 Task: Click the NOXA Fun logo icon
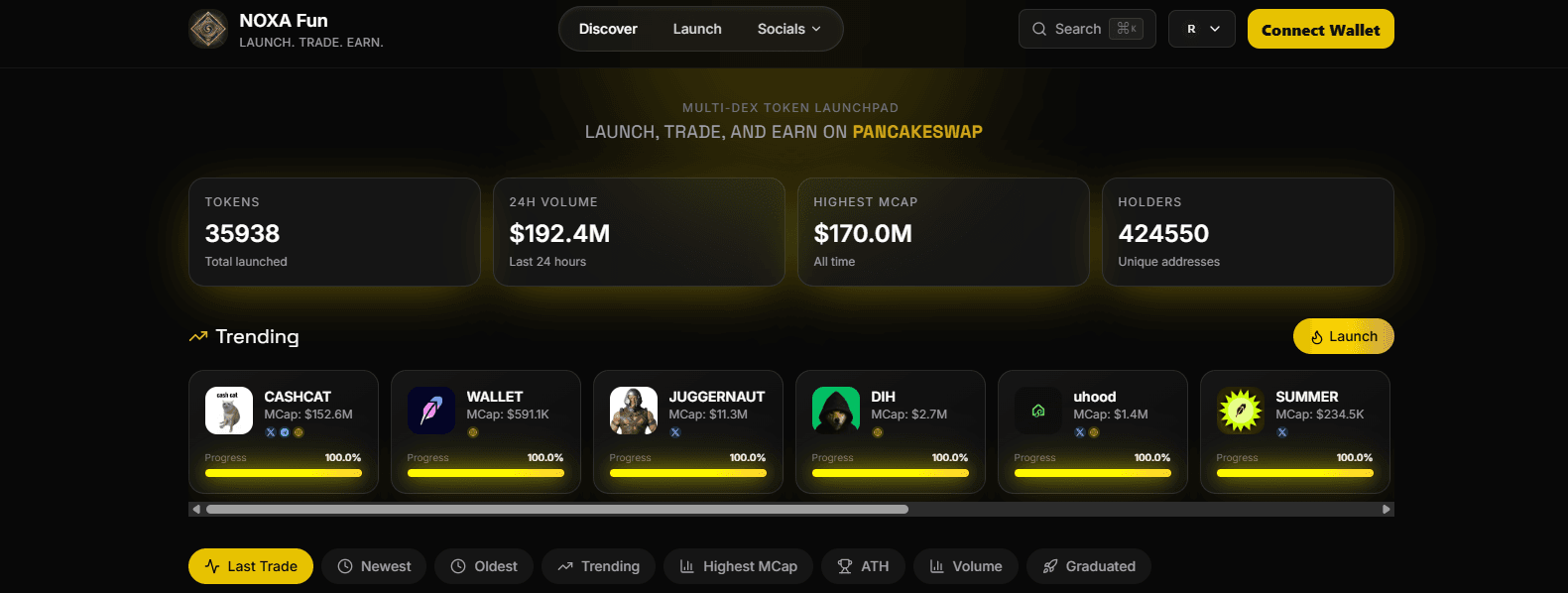click(208, 29)
